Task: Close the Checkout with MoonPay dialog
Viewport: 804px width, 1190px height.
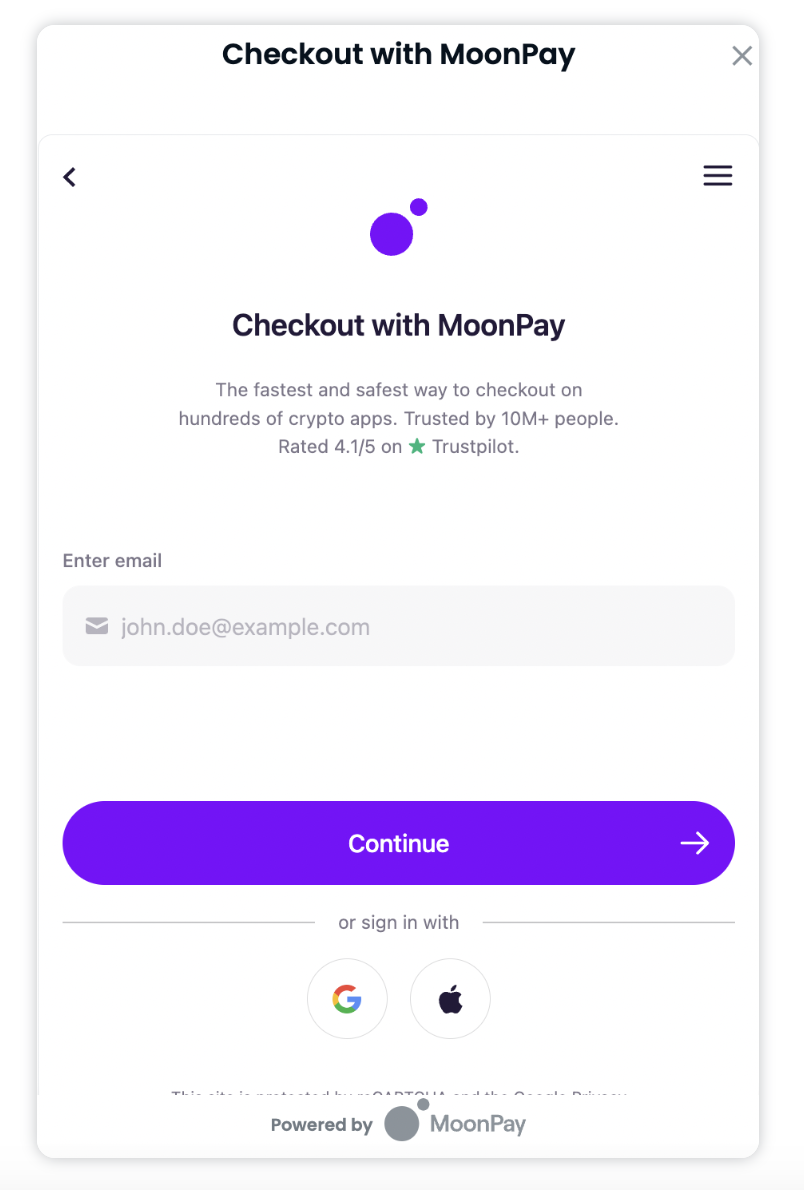Action: (x=741, y=56)
